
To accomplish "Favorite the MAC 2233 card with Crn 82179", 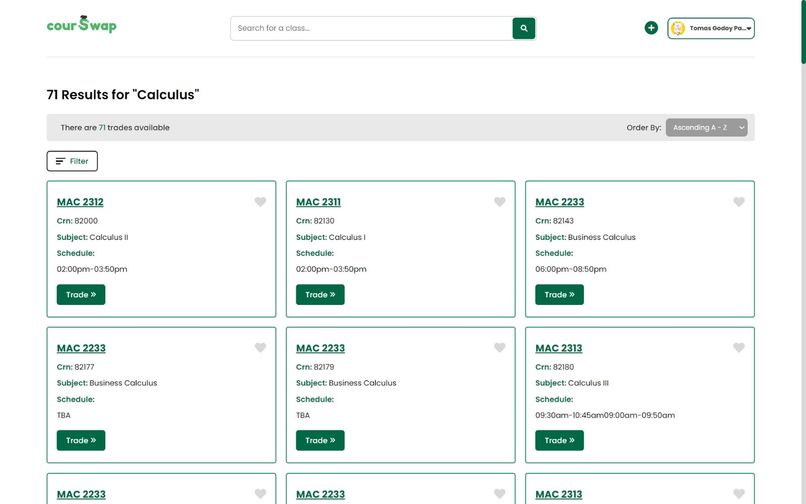I will 500,348.
